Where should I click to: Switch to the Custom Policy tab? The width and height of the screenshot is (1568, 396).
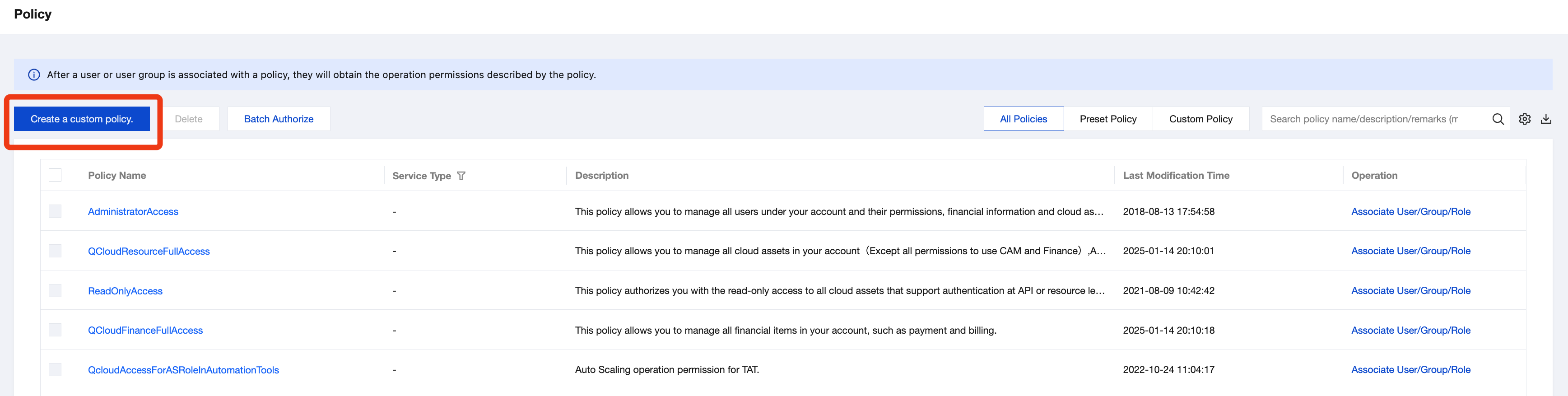pyautogui.click(x=1200, y=119)
